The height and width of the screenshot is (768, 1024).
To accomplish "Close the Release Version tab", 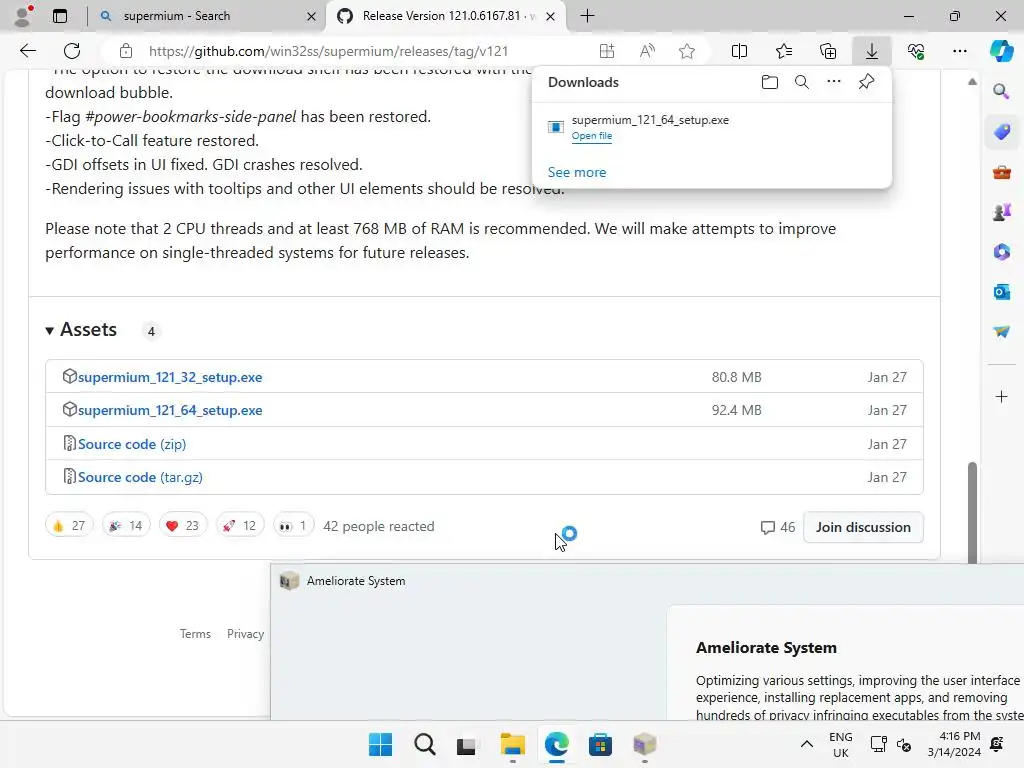I will [550, 16].
